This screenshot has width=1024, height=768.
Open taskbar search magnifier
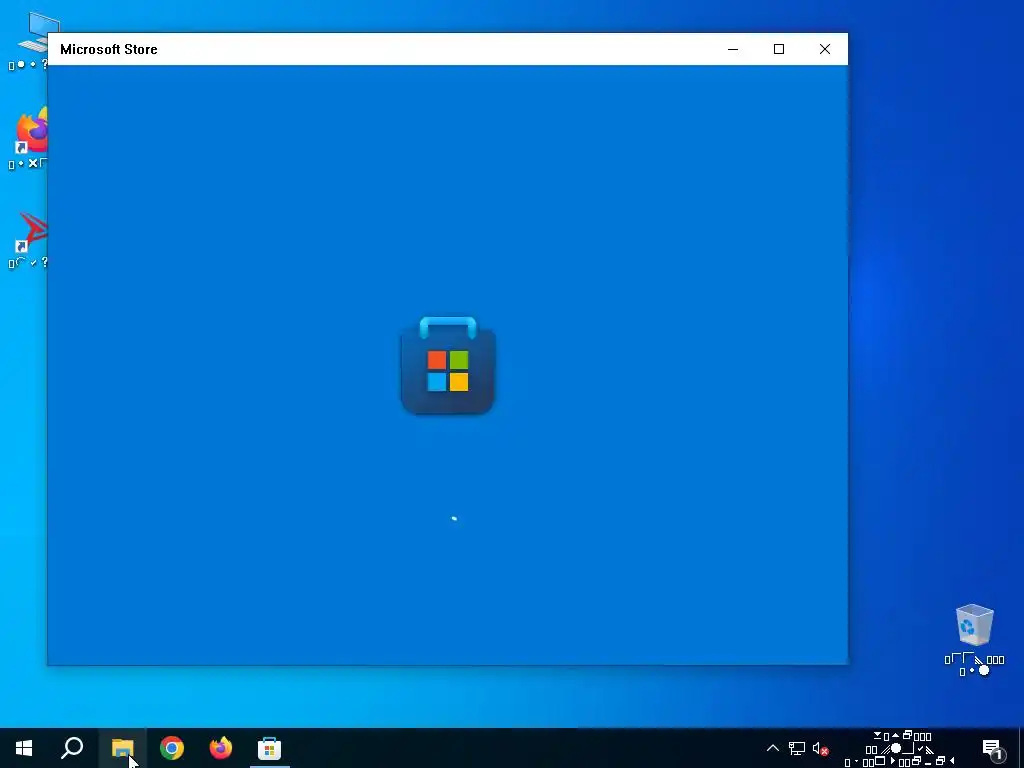coord(72,748)
